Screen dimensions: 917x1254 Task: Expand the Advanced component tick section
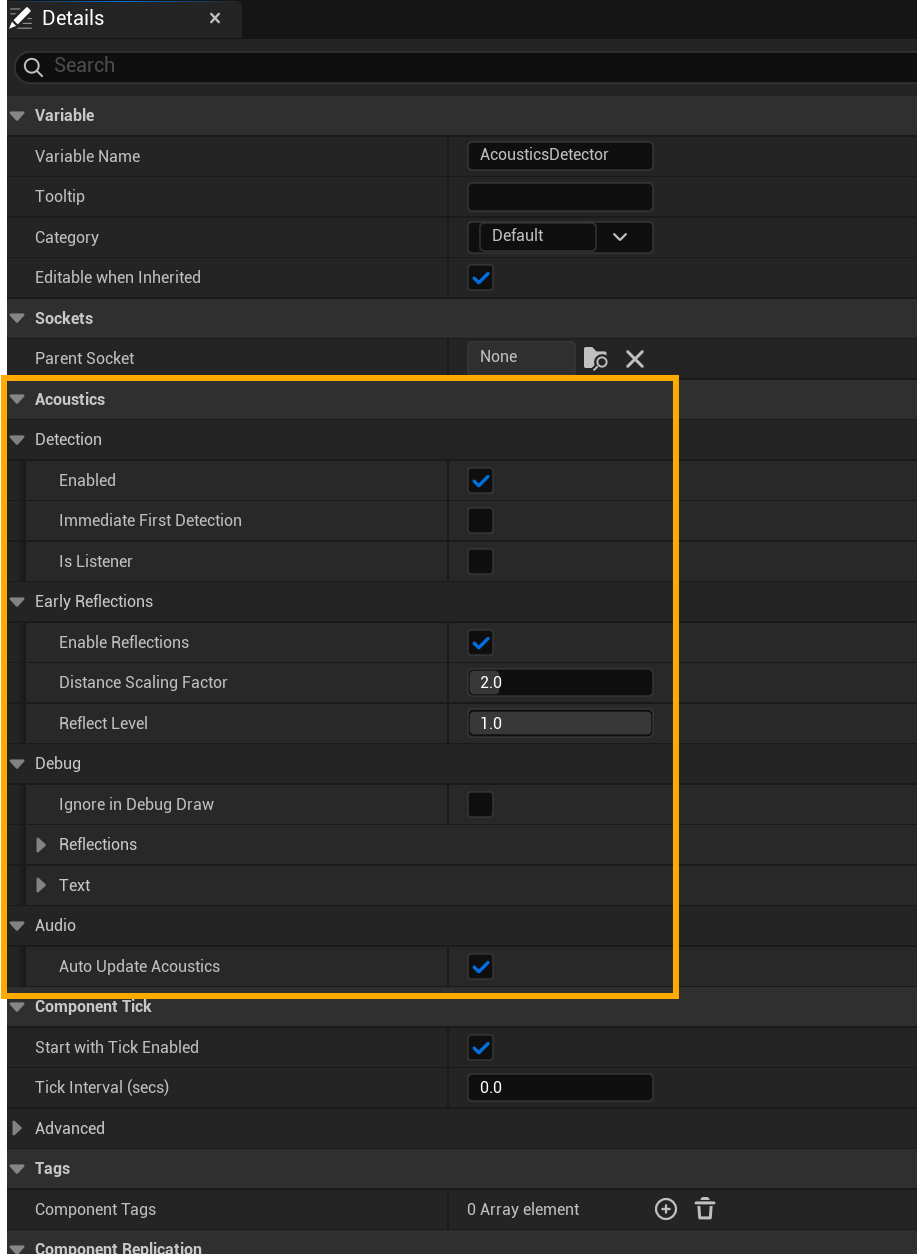[17, 1128]
